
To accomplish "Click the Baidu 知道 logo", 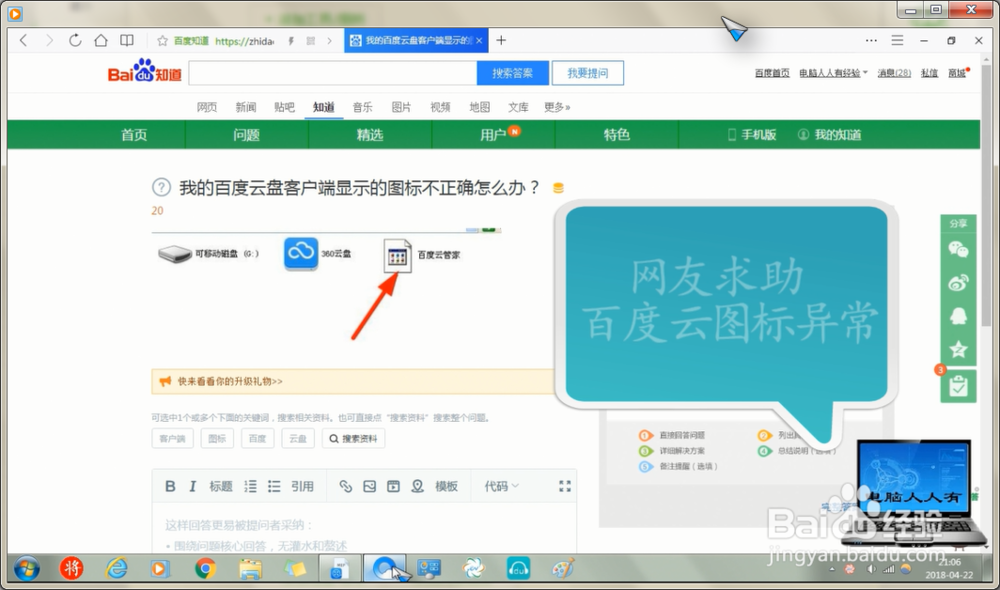I will click(145, 71).
